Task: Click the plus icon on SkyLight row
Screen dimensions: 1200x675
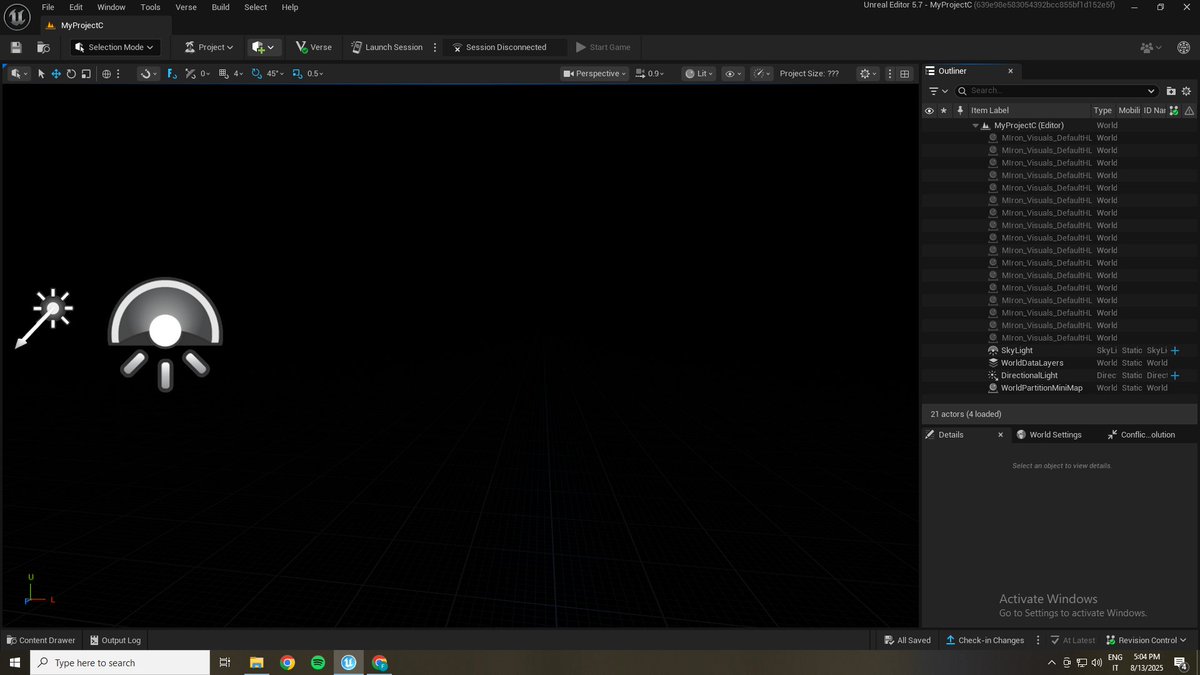Action: pos(1175,350)
